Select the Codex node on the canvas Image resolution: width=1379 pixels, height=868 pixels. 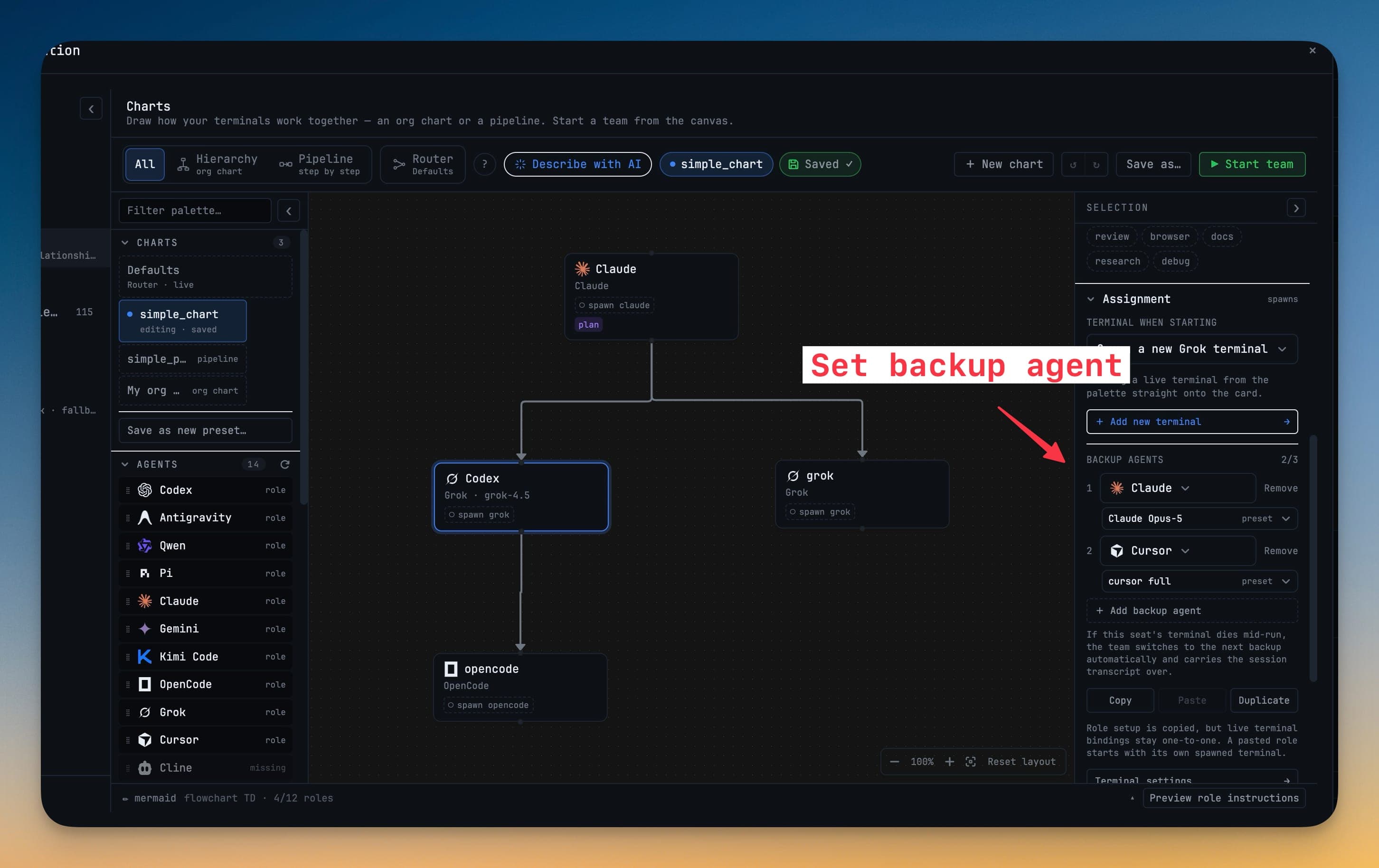point(521,496)
